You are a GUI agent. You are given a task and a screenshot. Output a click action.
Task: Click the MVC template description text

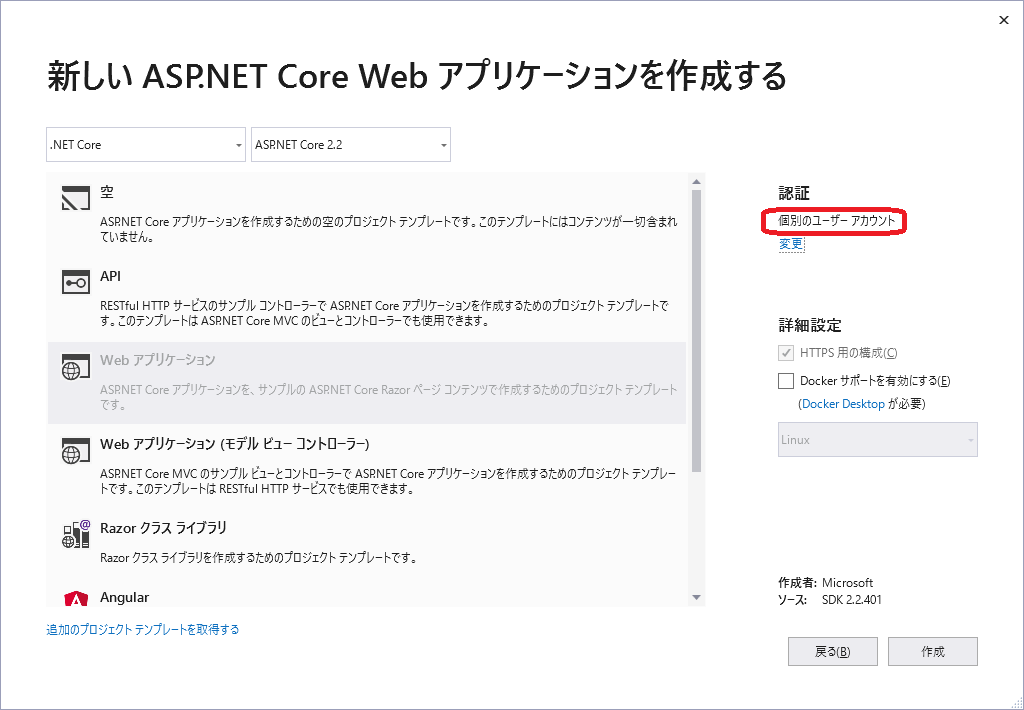pos(388,481)
